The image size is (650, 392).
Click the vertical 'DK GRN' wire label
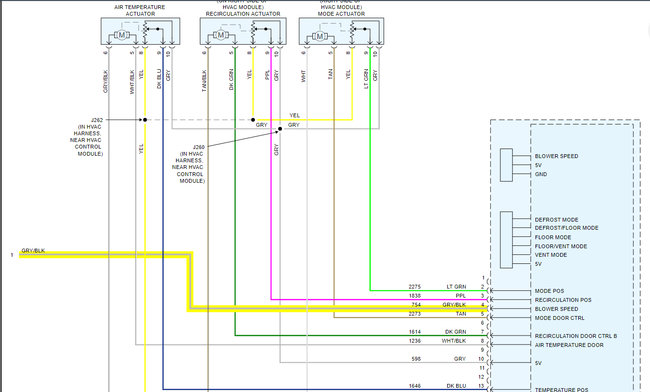[231, 79]
